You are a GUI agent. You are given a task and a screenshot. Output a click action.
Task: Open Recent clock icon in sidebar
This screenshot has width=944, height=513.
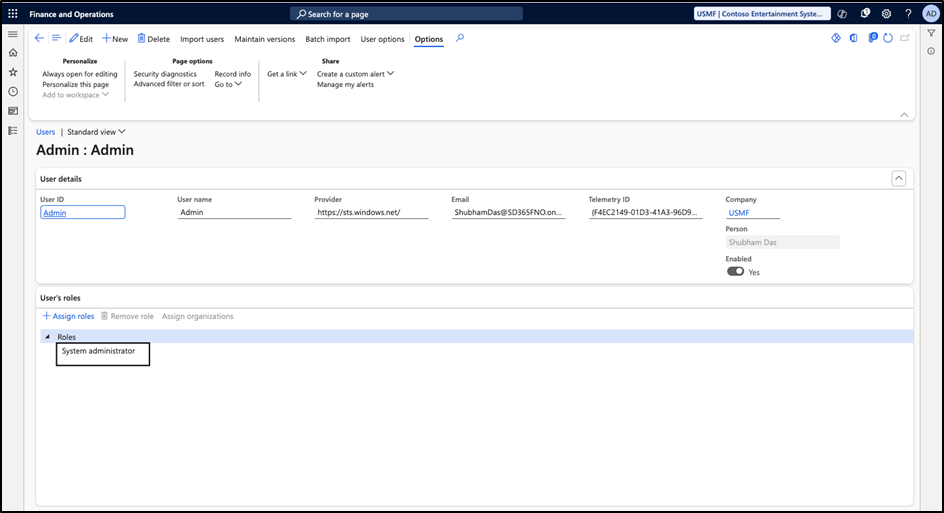(13, 91)
